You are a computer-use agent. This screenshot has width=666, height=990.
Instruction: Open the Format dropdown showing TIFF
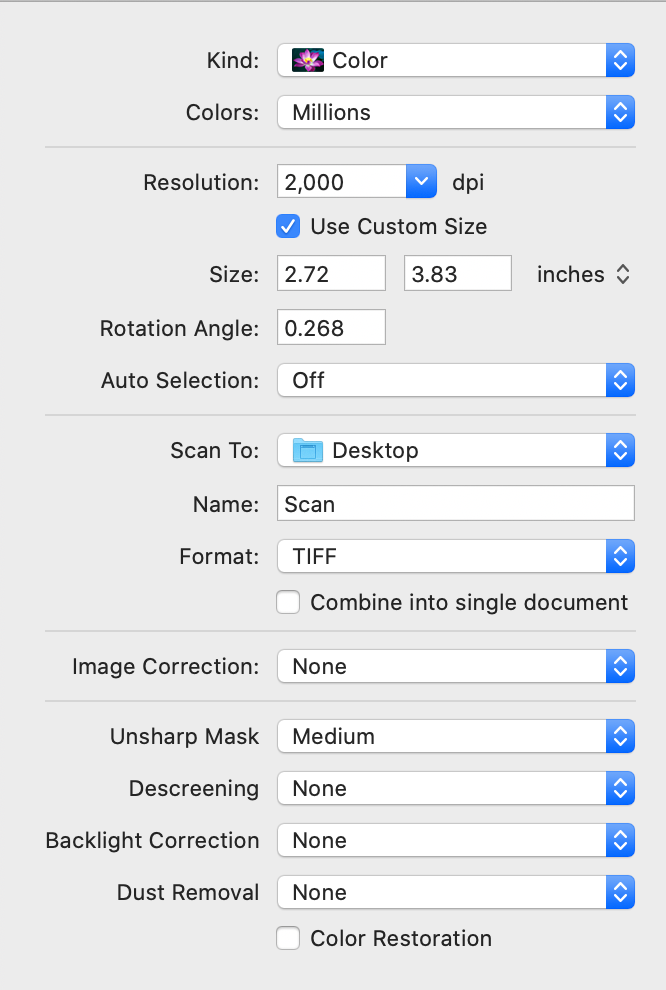(620, 556)
